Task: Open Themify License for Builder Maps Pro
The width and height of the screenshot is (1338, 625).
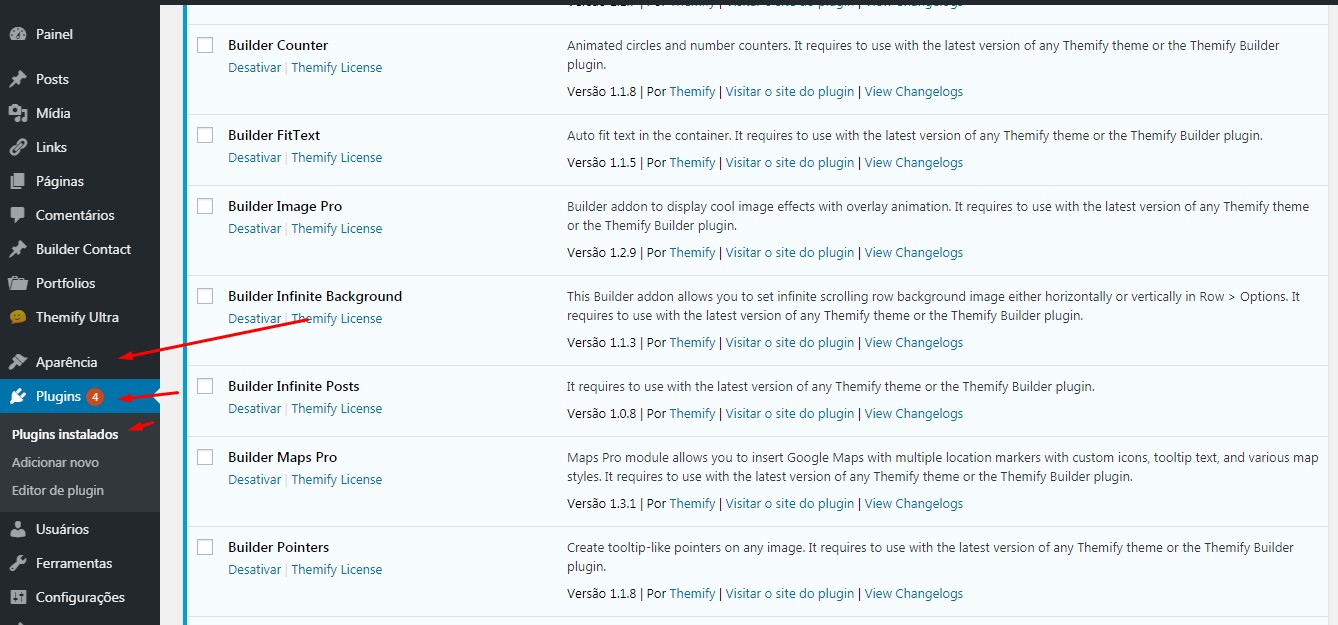Action: (337, 480)
